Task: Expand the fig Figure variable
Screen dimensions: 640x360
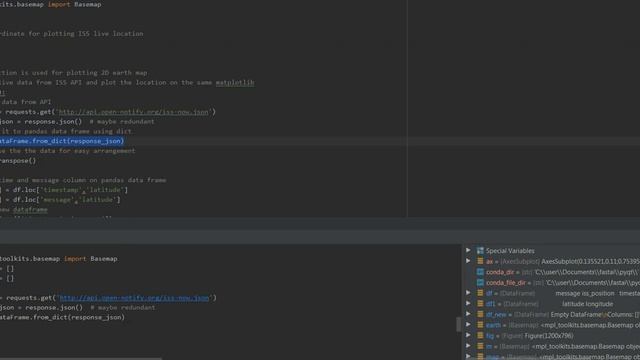Action: (468, 335)
